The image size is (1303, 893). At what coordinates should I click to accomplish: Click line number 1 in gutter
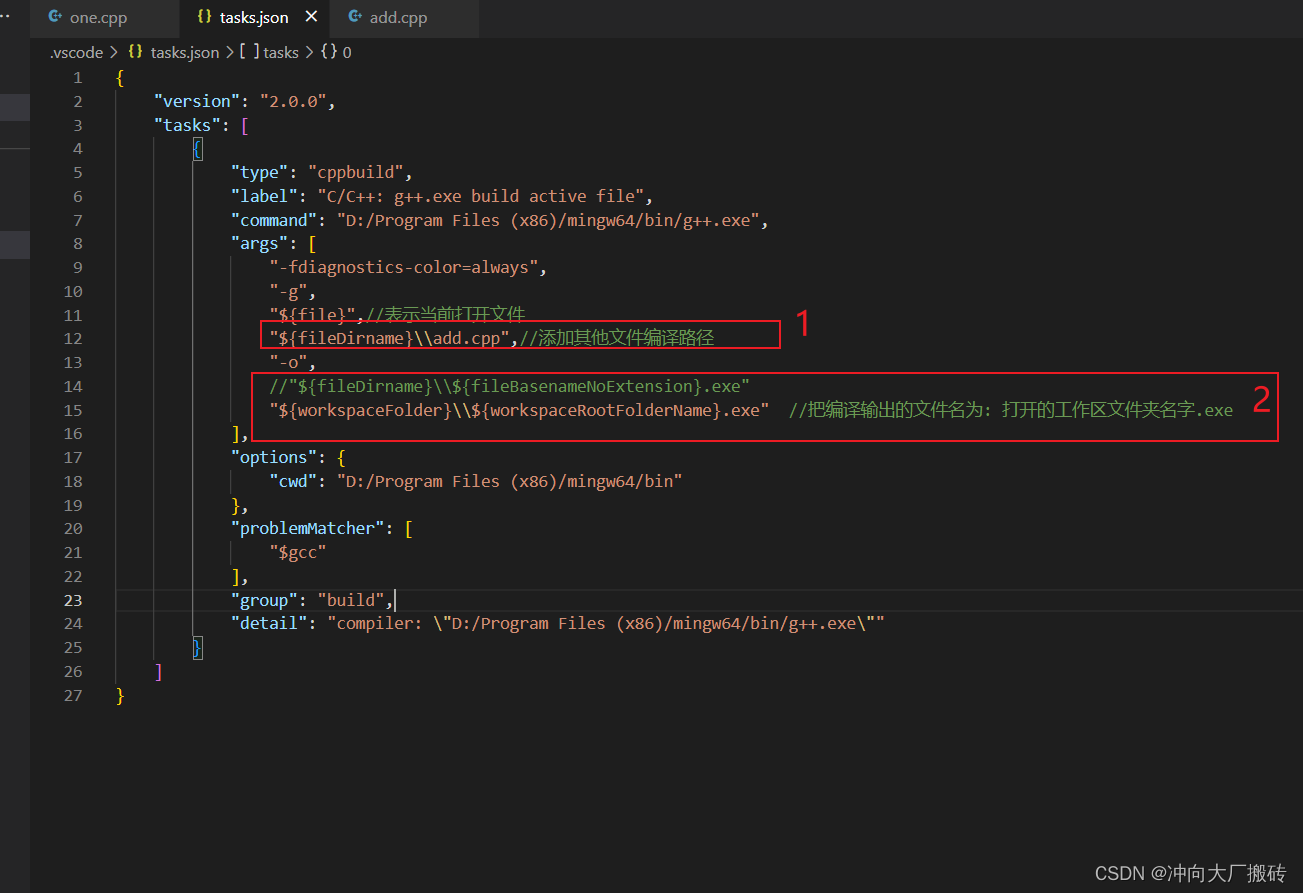tap(78, 77)
